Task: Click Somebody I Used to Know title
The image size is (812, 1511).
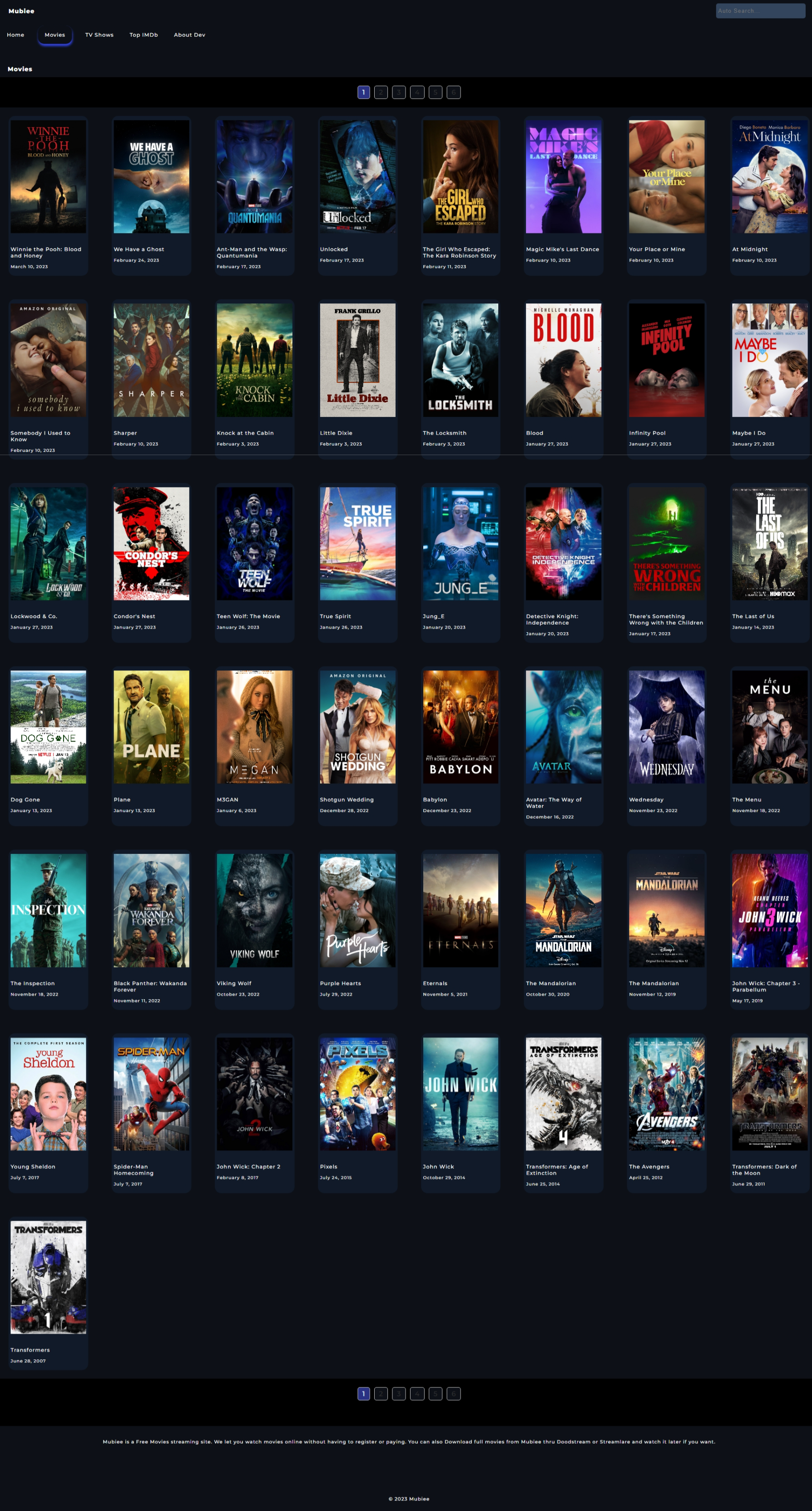Action: [x=40, y=436]
